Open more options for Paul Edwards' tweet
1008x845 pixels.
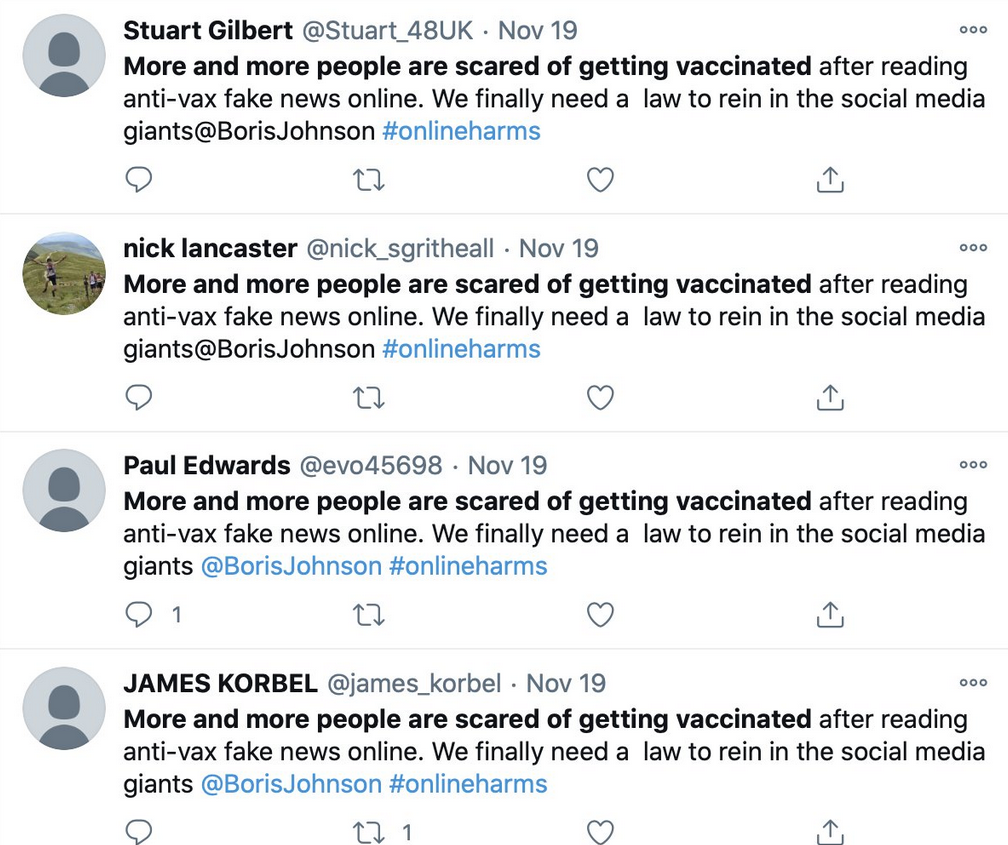(973, 465)
